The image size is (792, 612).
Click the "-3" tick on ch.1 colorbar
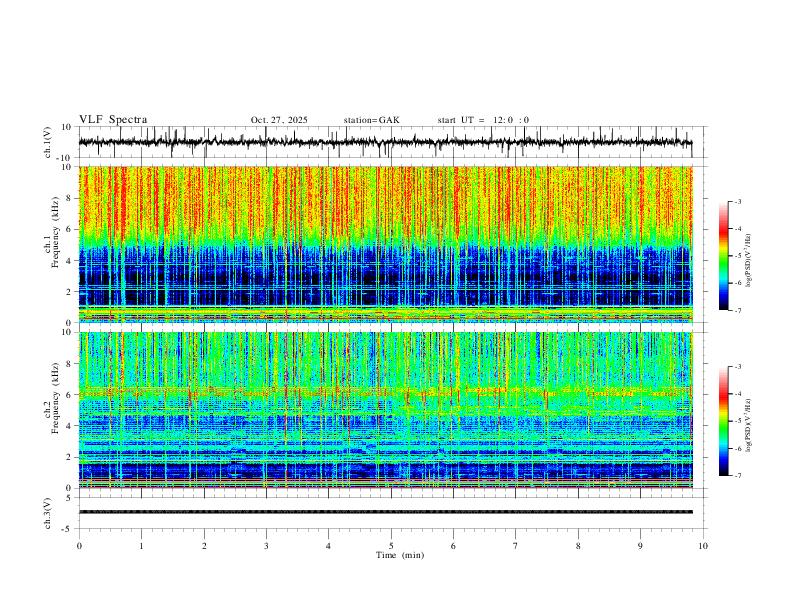[737, 201]
